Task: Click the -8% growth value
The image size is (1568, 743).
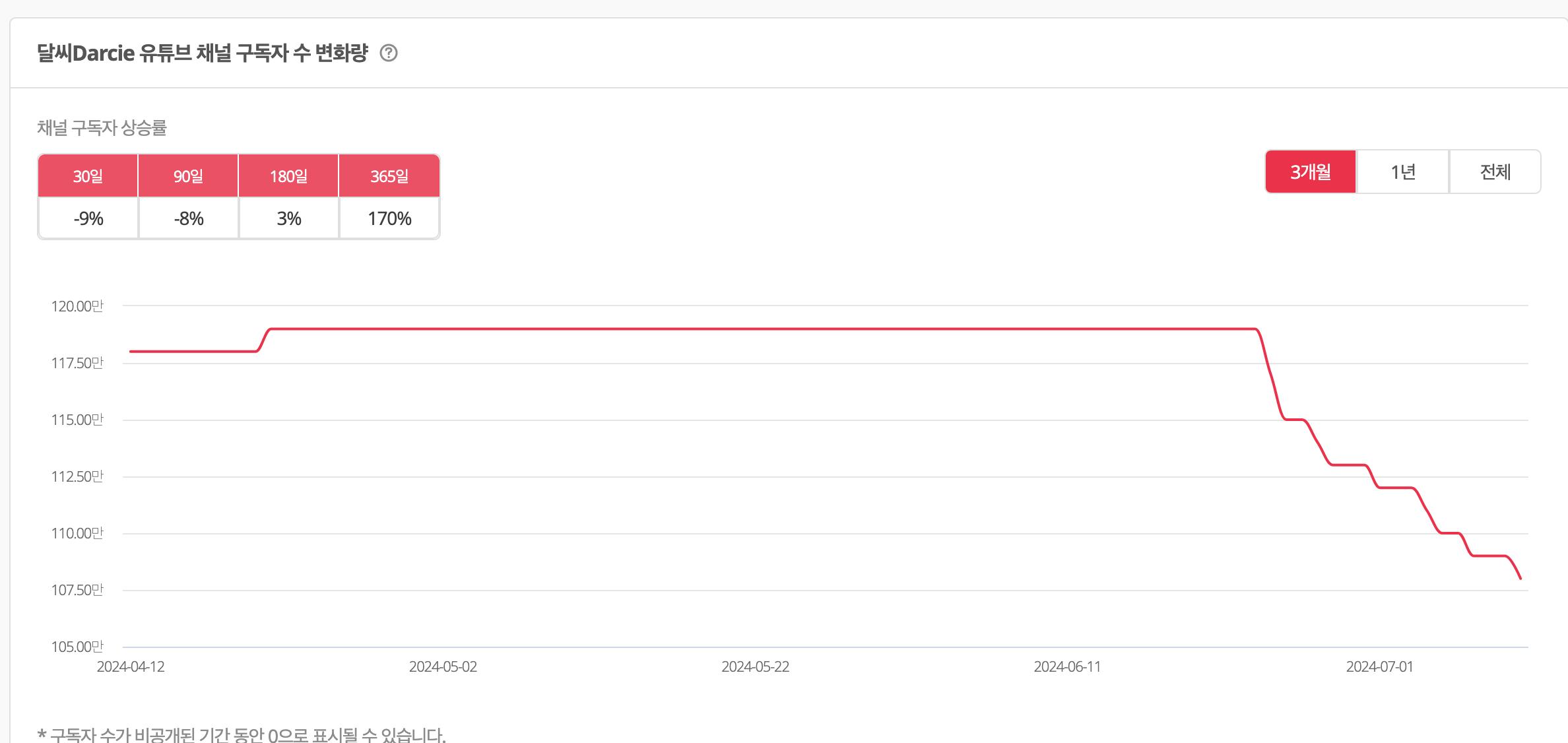Action: tap(188, 218)
